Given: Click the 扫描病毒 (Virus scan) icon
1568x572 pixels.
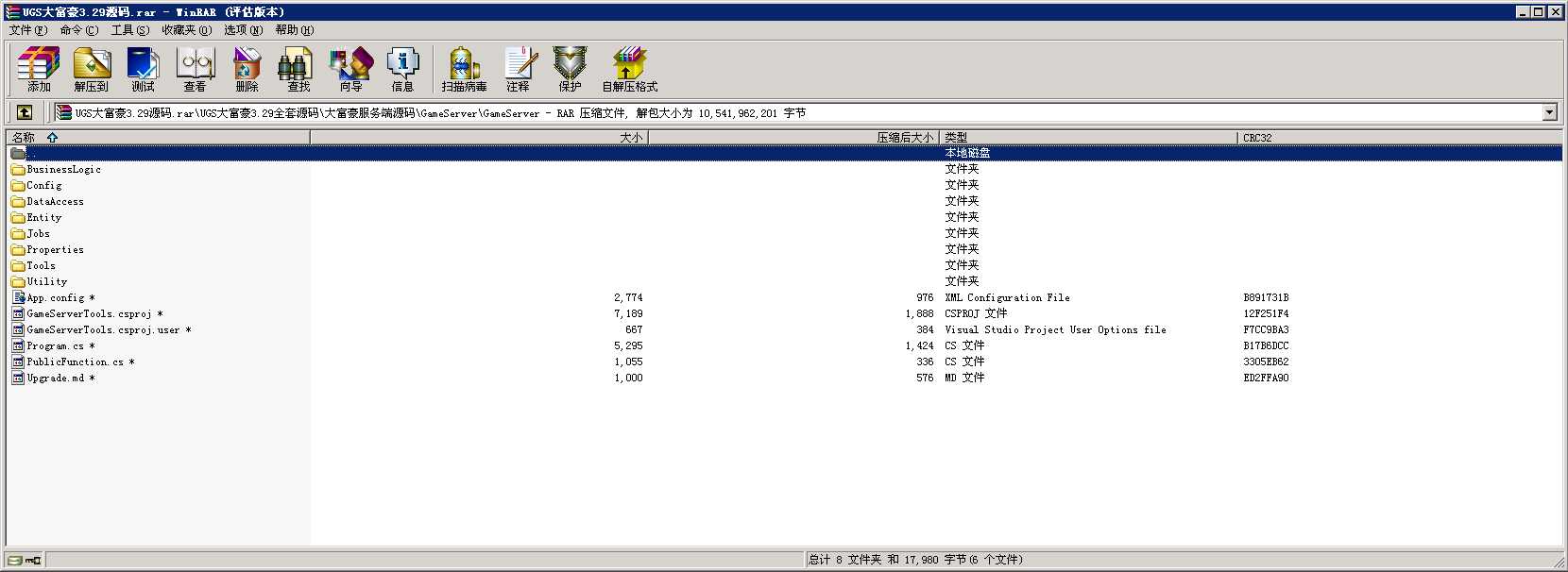Looking at the screenshot, I should tap(464, 69).
